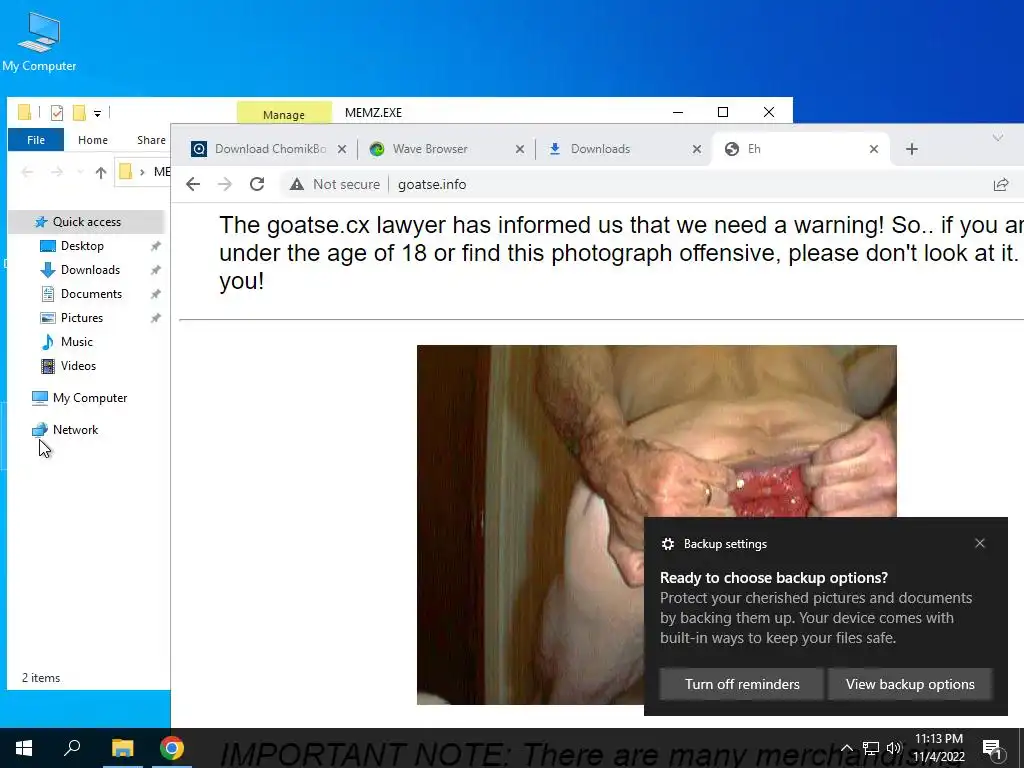Expand Quick Access Toolbar customize dropdown
The width and height of the screenshot is (1024, 768).
[97, 114]
